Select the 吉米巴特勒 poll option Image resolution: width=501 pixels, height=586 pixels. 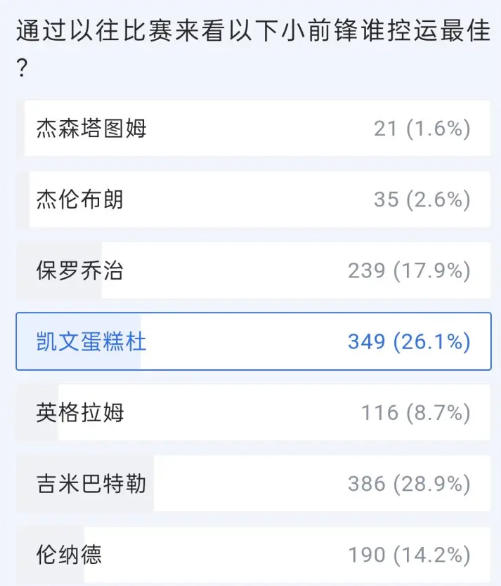point(253,483)
